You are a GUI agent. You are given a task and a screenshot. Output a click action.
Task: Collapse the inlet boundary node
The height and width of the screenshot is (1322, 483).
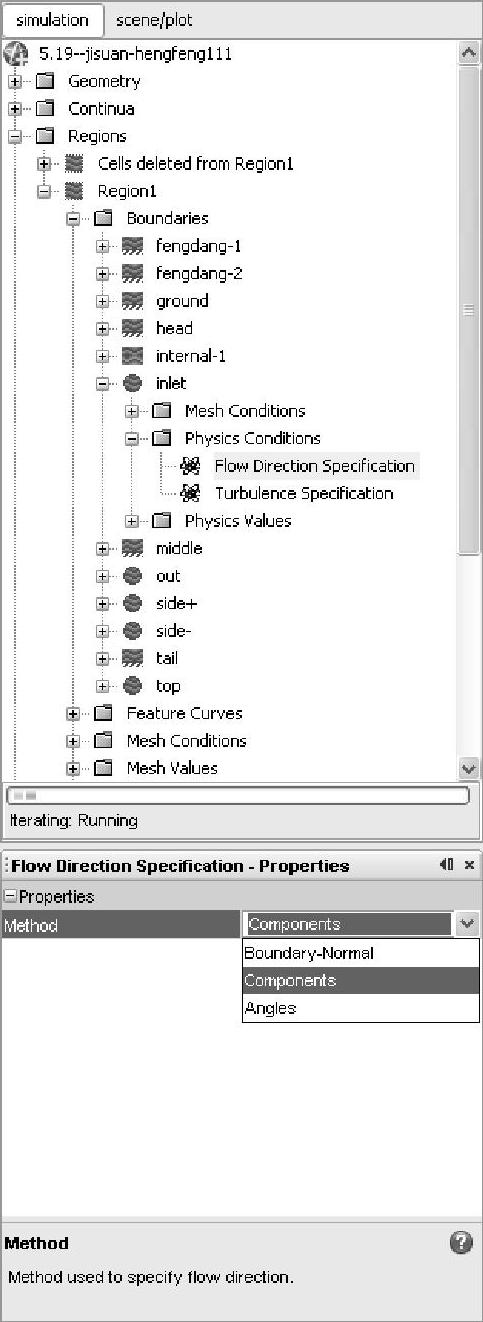click(103, 383)
